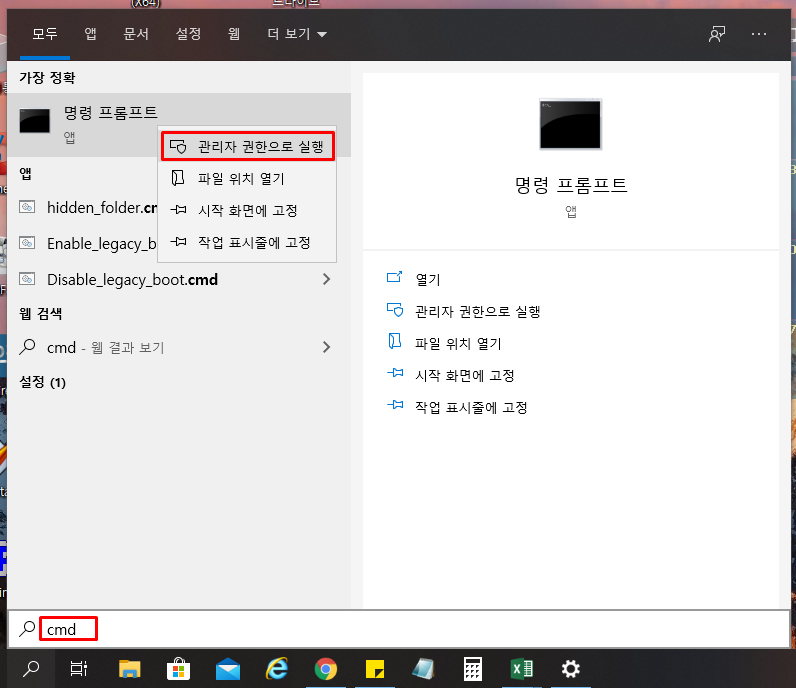The height and width of the screenshot is (688, 796).
Task: Open Settings gear on the taskbar
Action: [571, 669]
